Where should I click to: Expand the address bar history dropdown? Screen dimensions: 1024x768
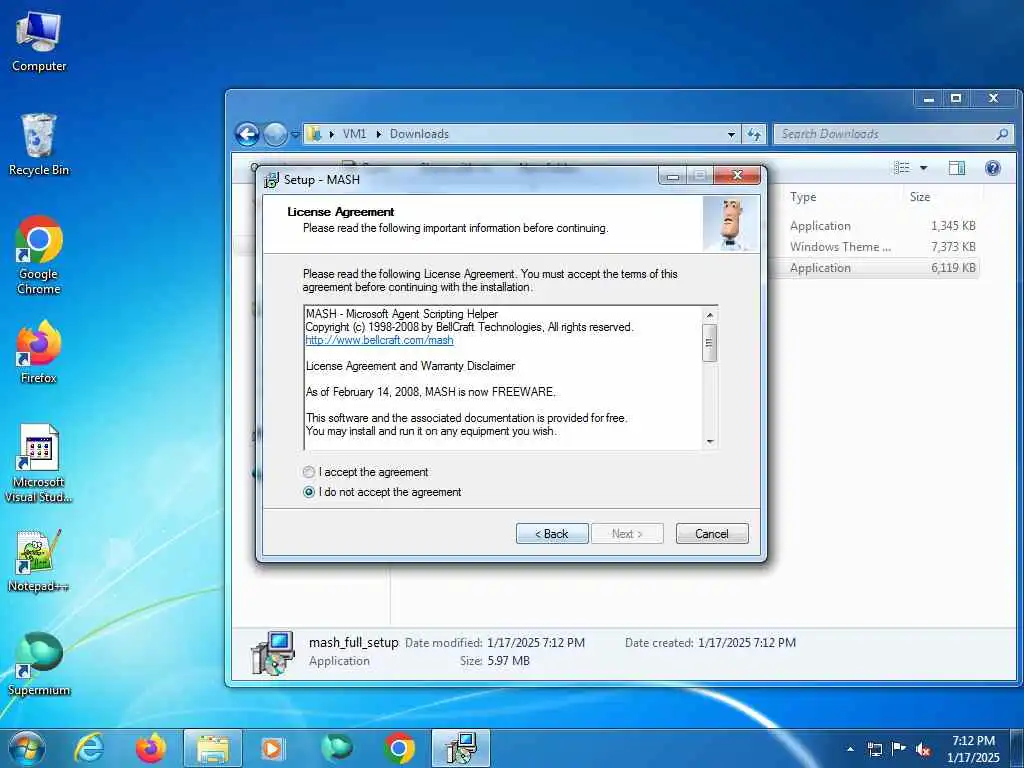[731, 135]
